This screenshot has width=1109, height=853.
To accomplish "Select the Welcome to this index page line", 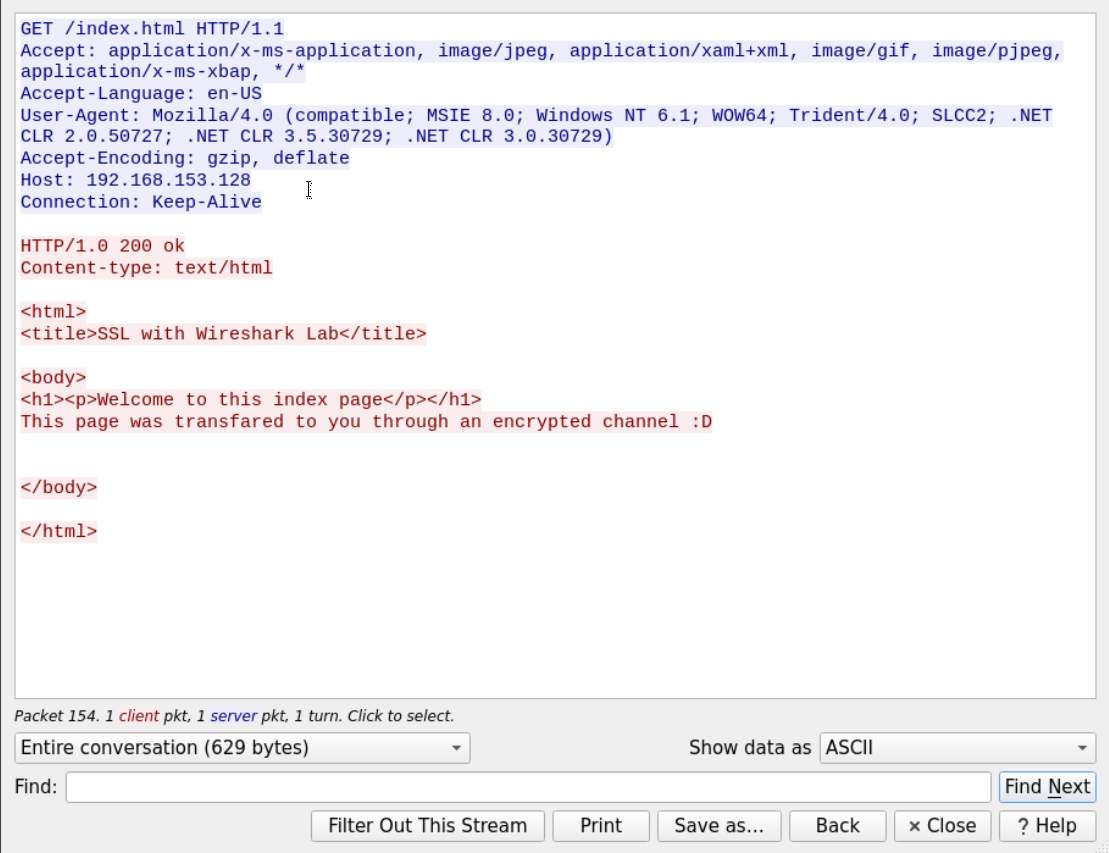I will click(250, 400).
